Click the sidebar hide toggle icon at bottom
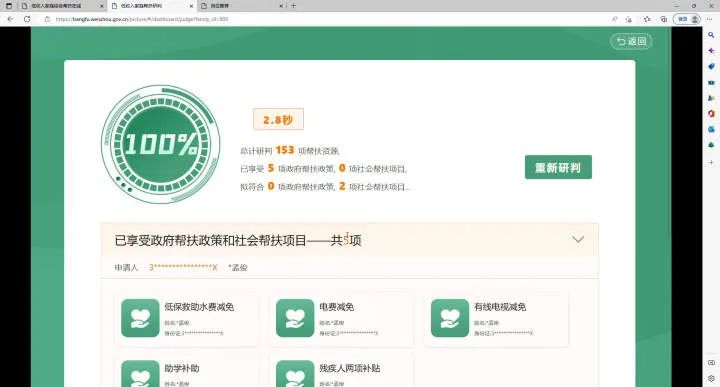This screenshot has width=720, height=387. click(x=711, y=363)
